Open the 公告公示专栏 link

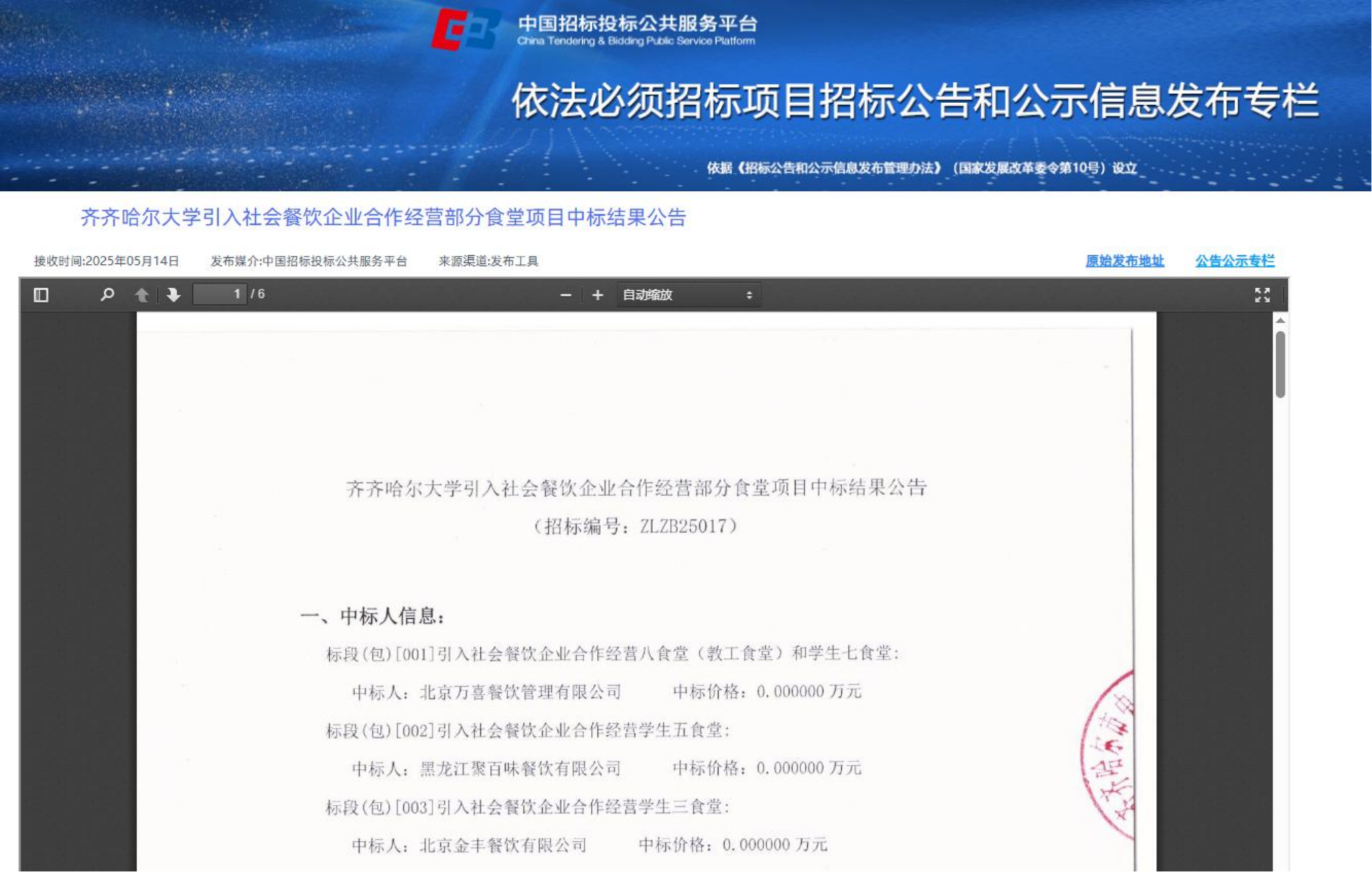pos(1234,261)
